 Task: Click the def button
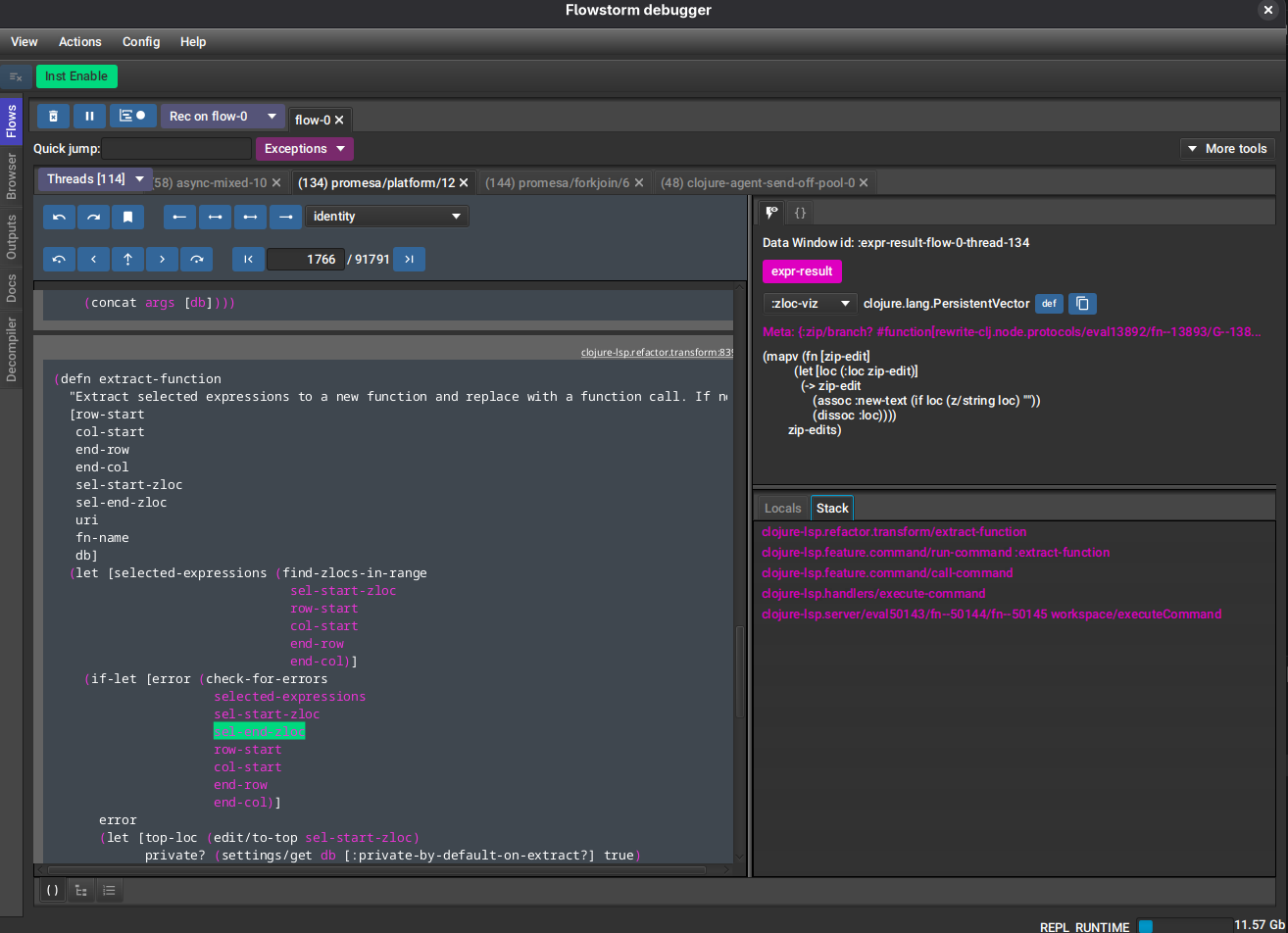(x=1049, y=304)
